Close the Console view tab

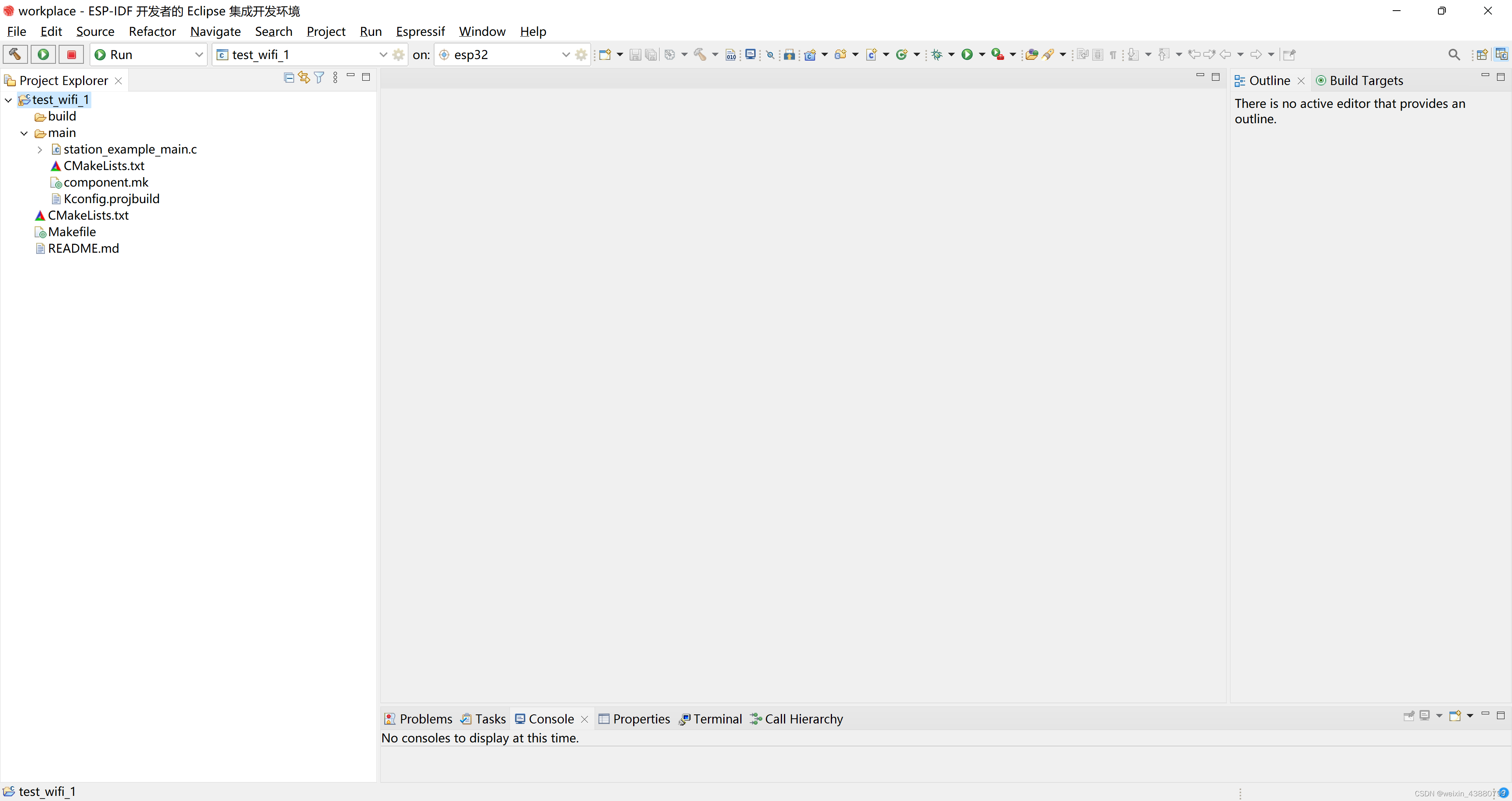(x=585, y=720)
